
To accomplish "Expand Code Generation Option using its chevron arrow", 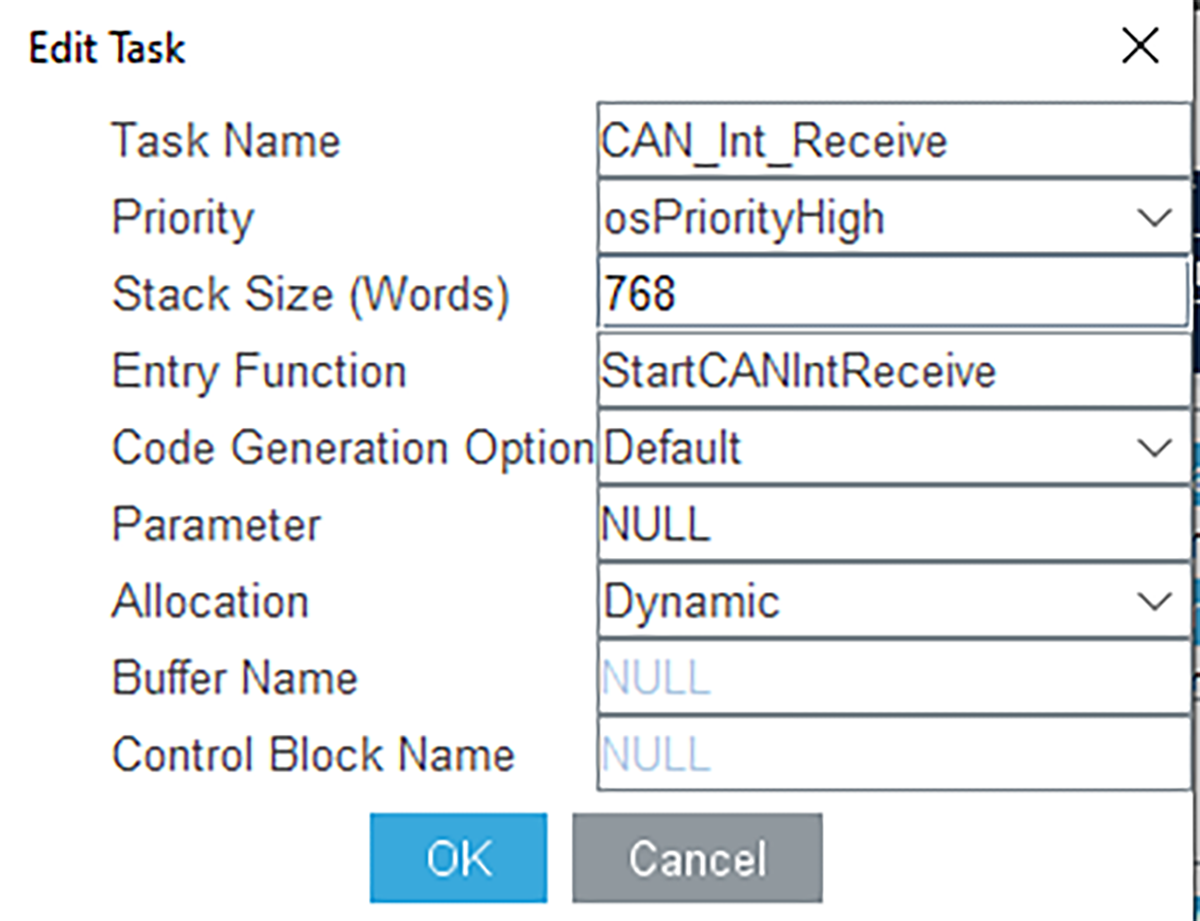I will pos(1155,447).
